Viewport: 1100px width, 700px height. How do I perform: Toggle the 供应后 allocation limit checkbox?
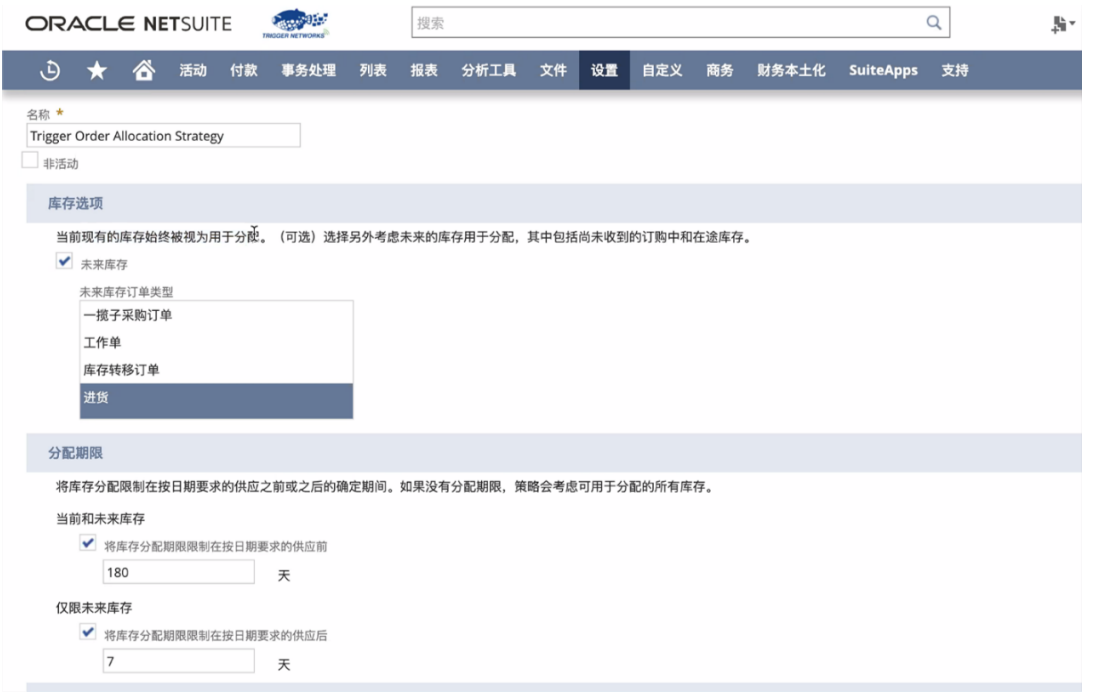[88, 632]
